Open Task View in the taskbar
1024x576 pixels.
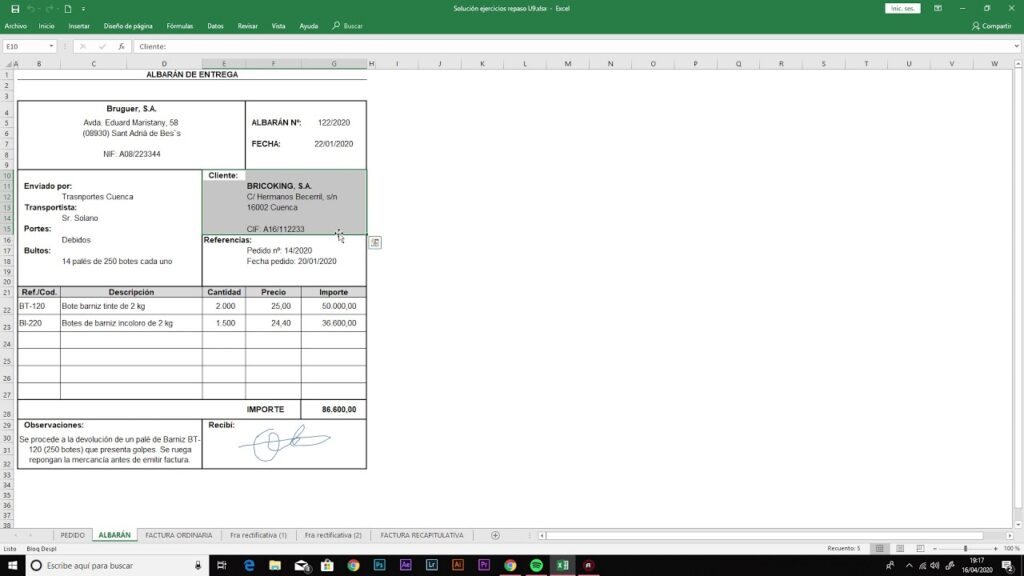pyautogui.click(x=221, y=566)
